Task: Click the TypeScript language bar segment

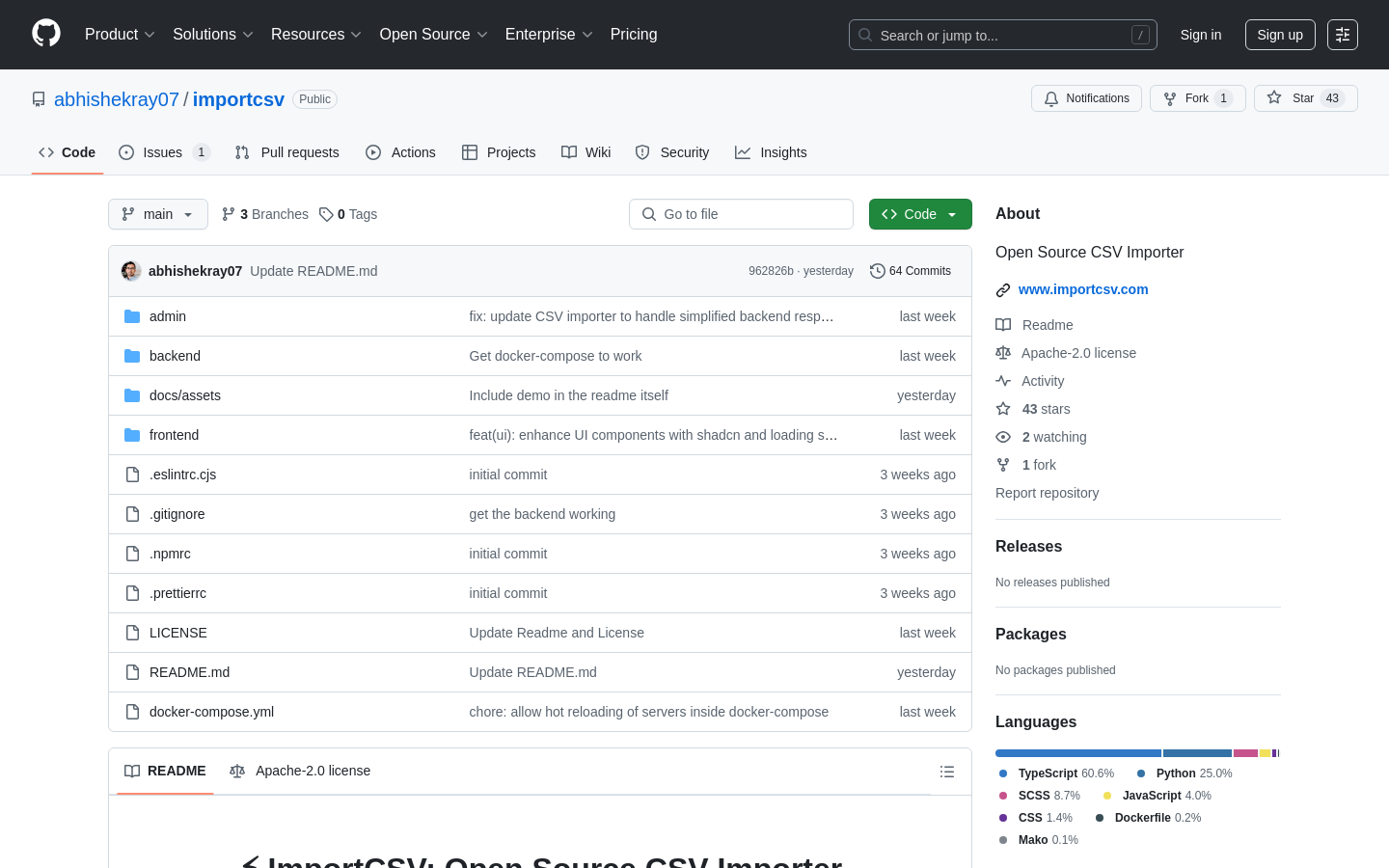Action: coord(1078,753)
